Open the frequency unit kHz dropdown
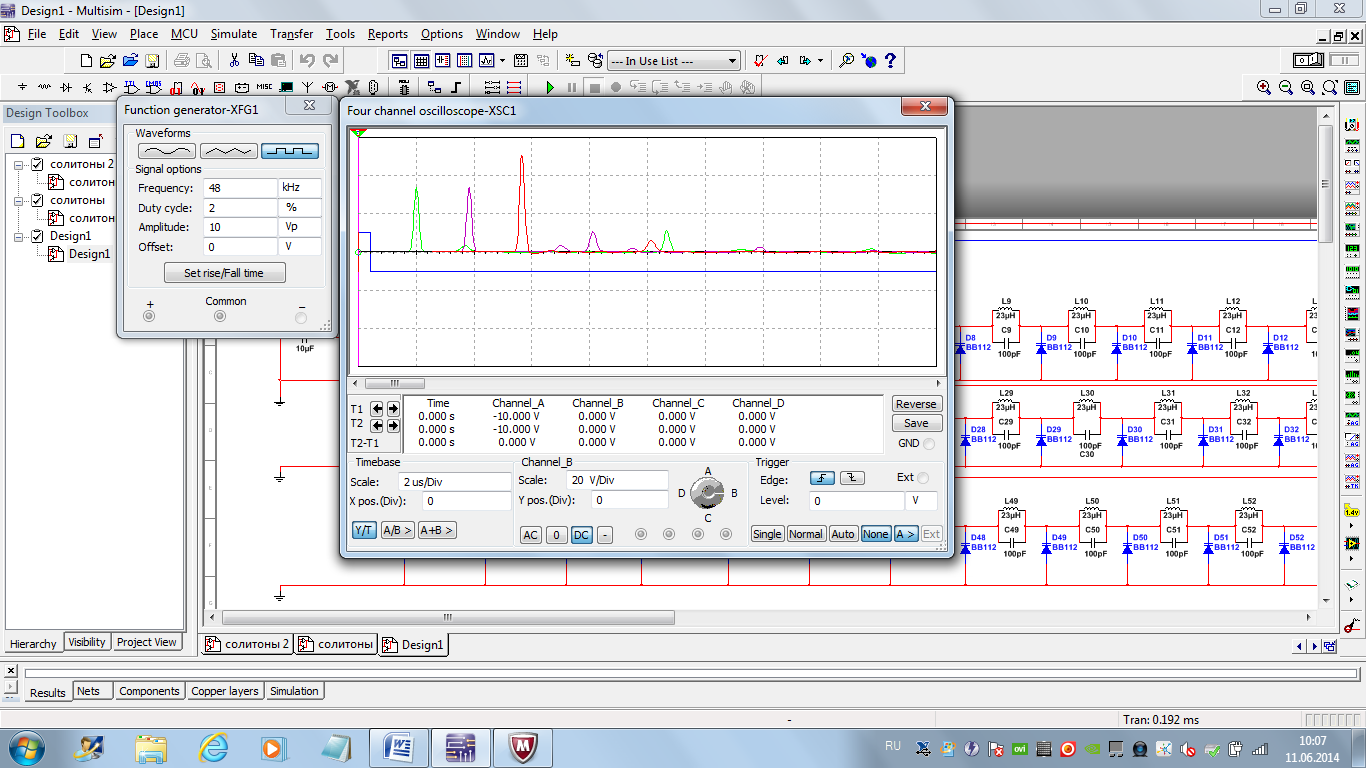The width and height of the screenshot is (1366, 768). (300, 188)
